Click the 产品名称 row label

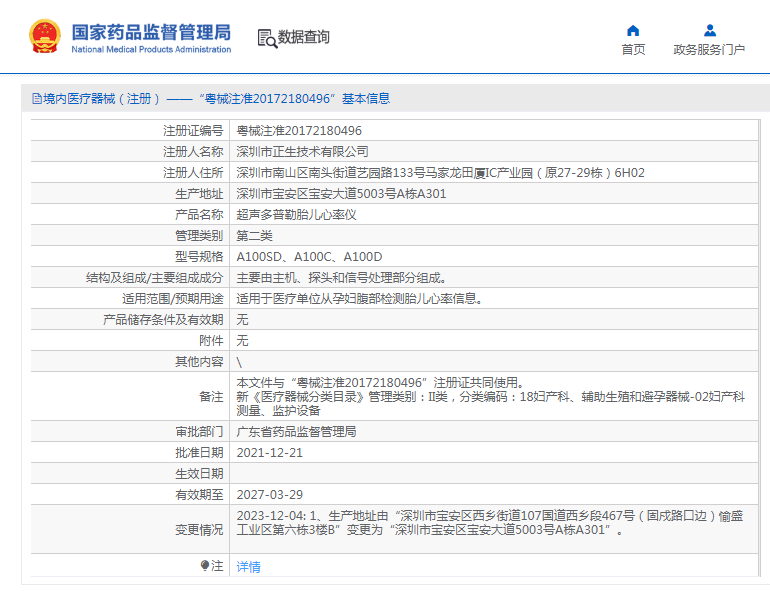click(199, 215)
